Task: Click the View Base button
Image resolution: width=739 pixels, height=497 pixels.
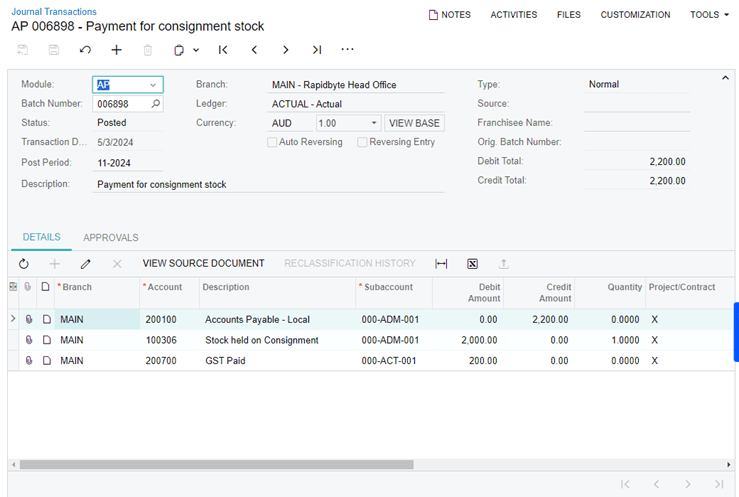Action: [x=414, y=123]
